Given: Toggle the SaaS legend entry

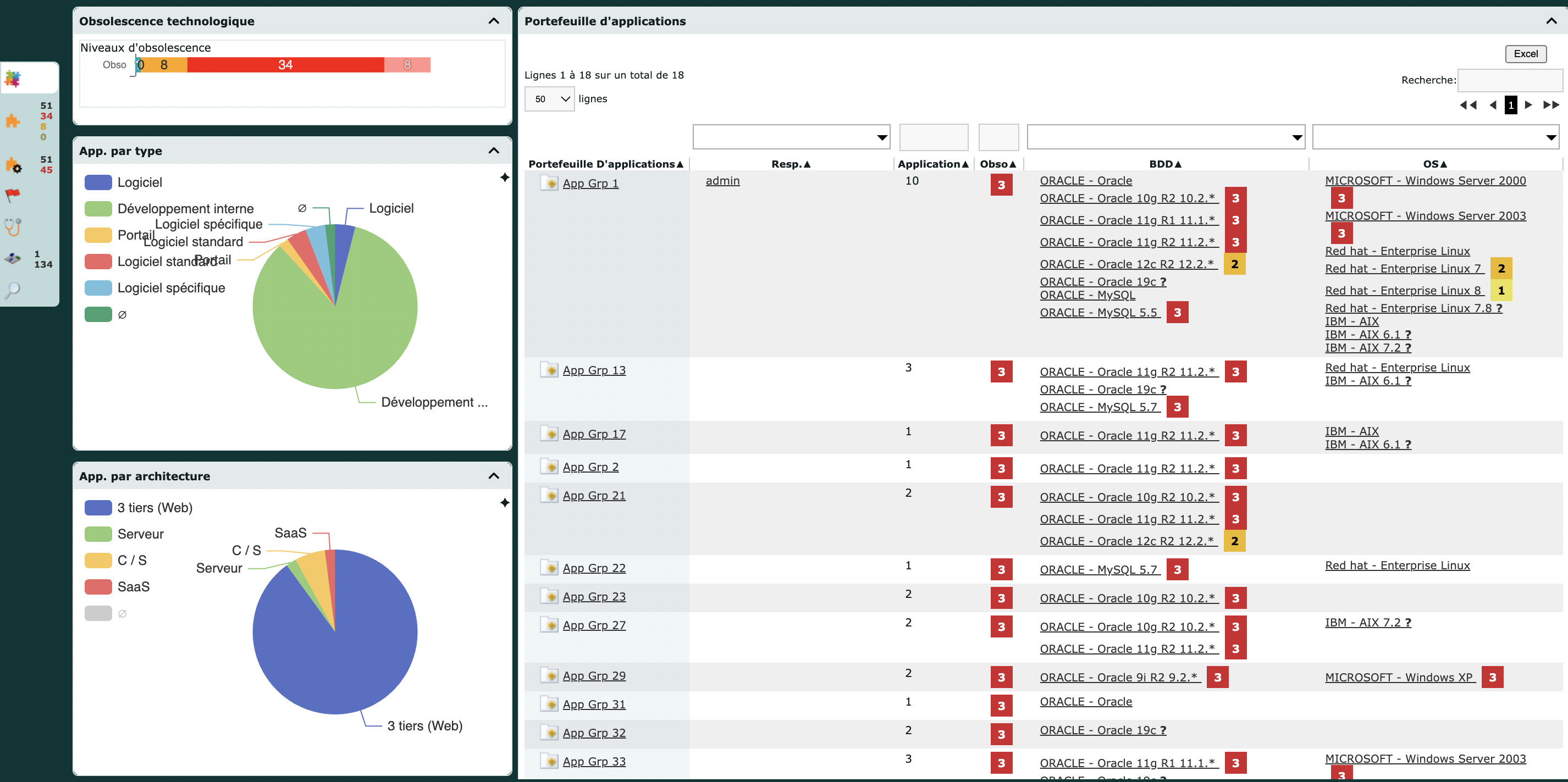Looking at the screenshot, I should click(118, 587).
